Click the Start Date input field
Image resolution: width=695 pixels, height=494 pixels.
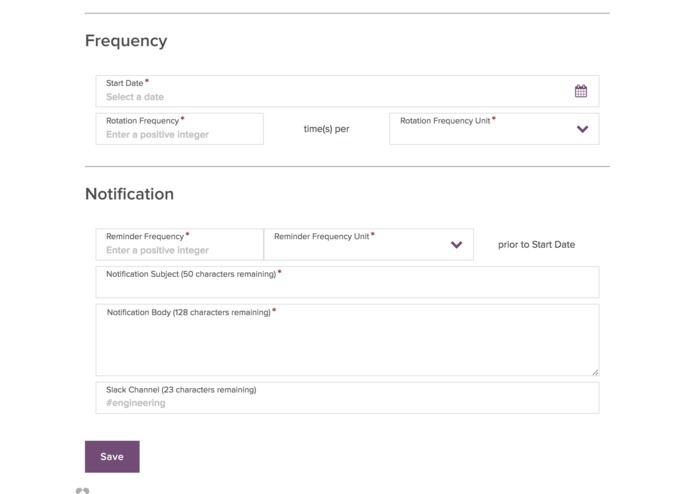pyautogui.click(x=347, y=91)
